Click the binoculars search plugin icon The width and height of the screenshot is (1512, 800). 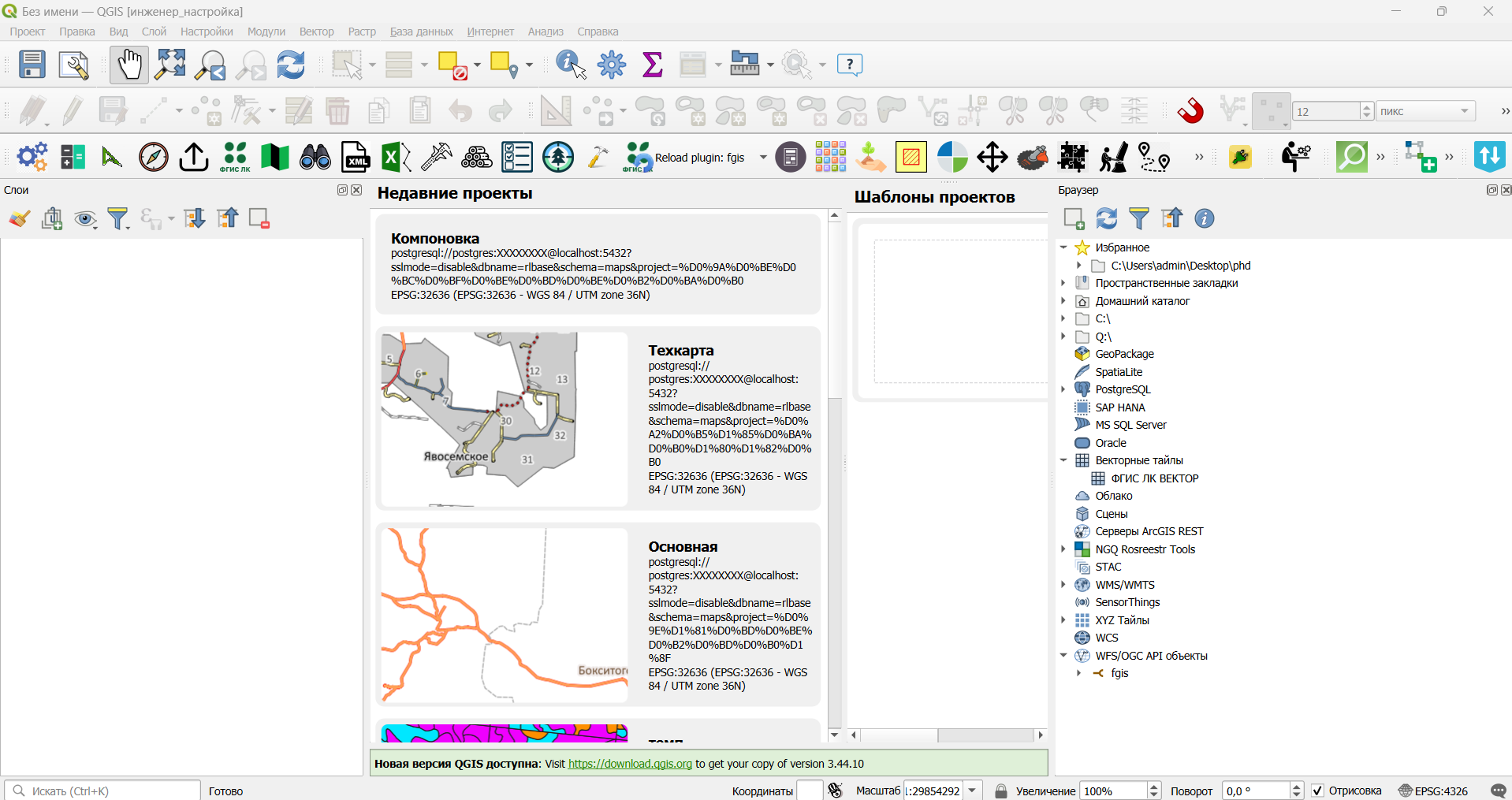(x=315, y=157)
